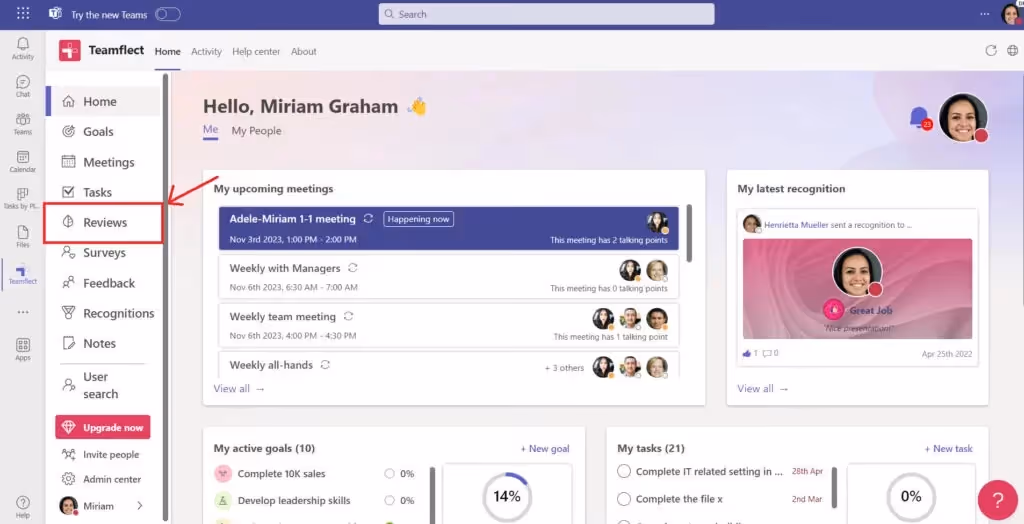1024x524 pixels.
Task: Click the 14% goals progress ring
Action: pos(507,497)
